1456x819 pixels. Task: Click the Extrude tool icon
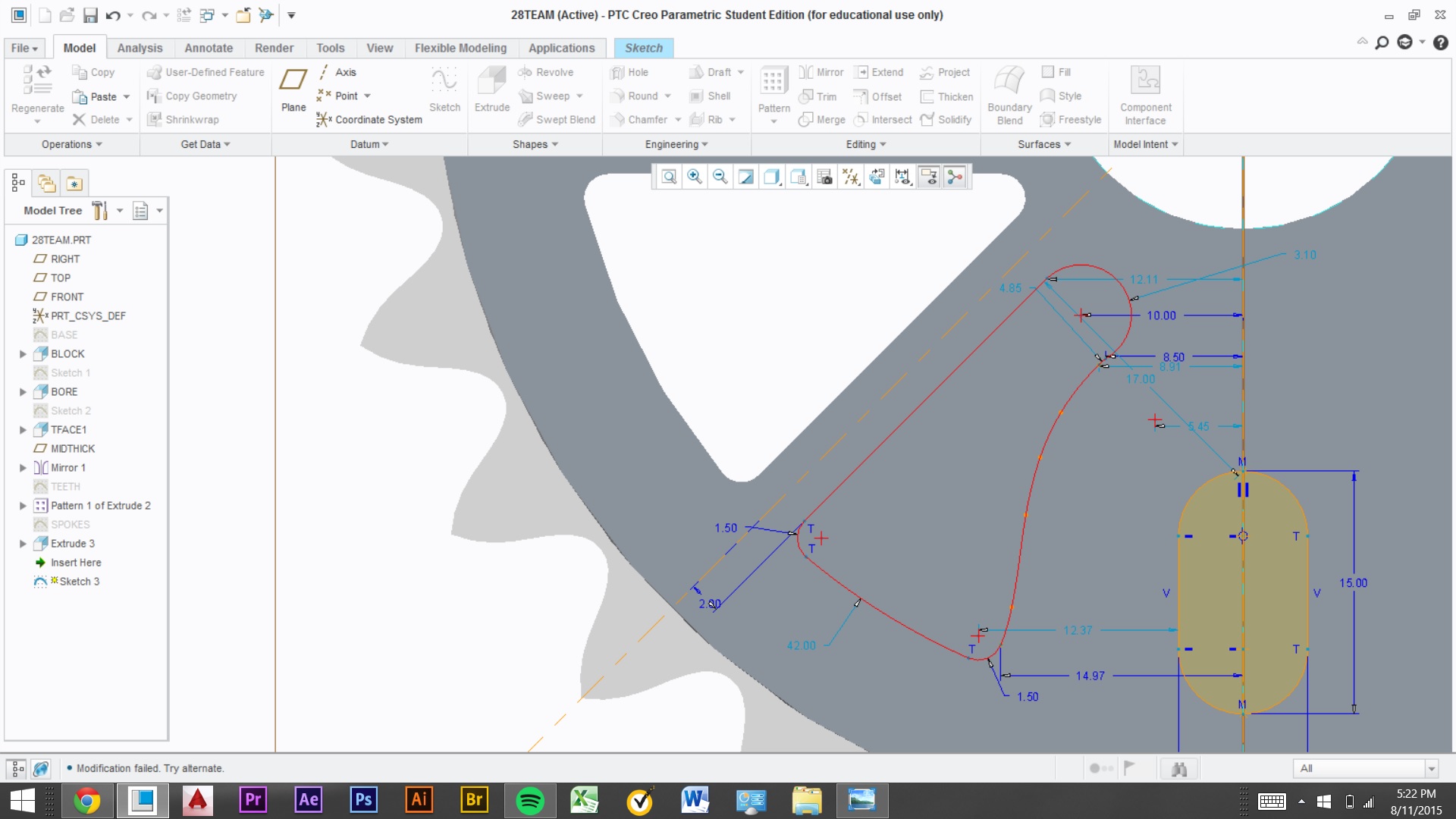tap(491, 89)
